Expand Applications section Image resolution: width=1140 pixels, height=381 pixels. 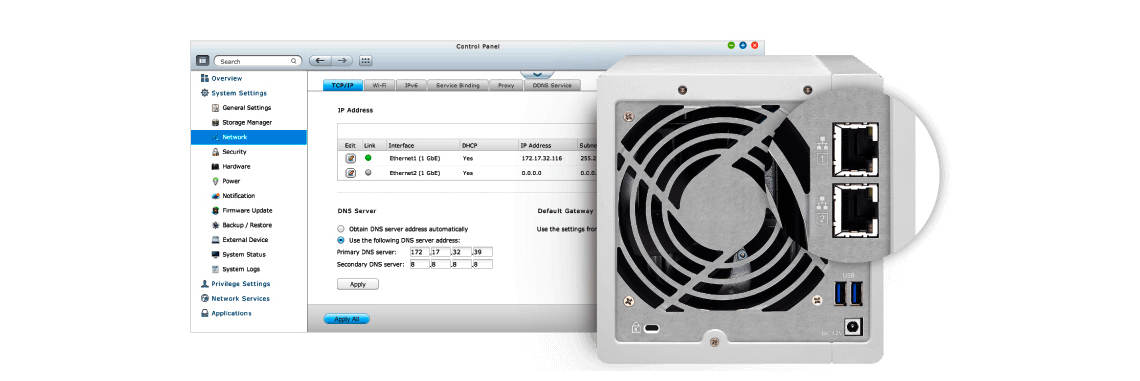pos(231,313)
